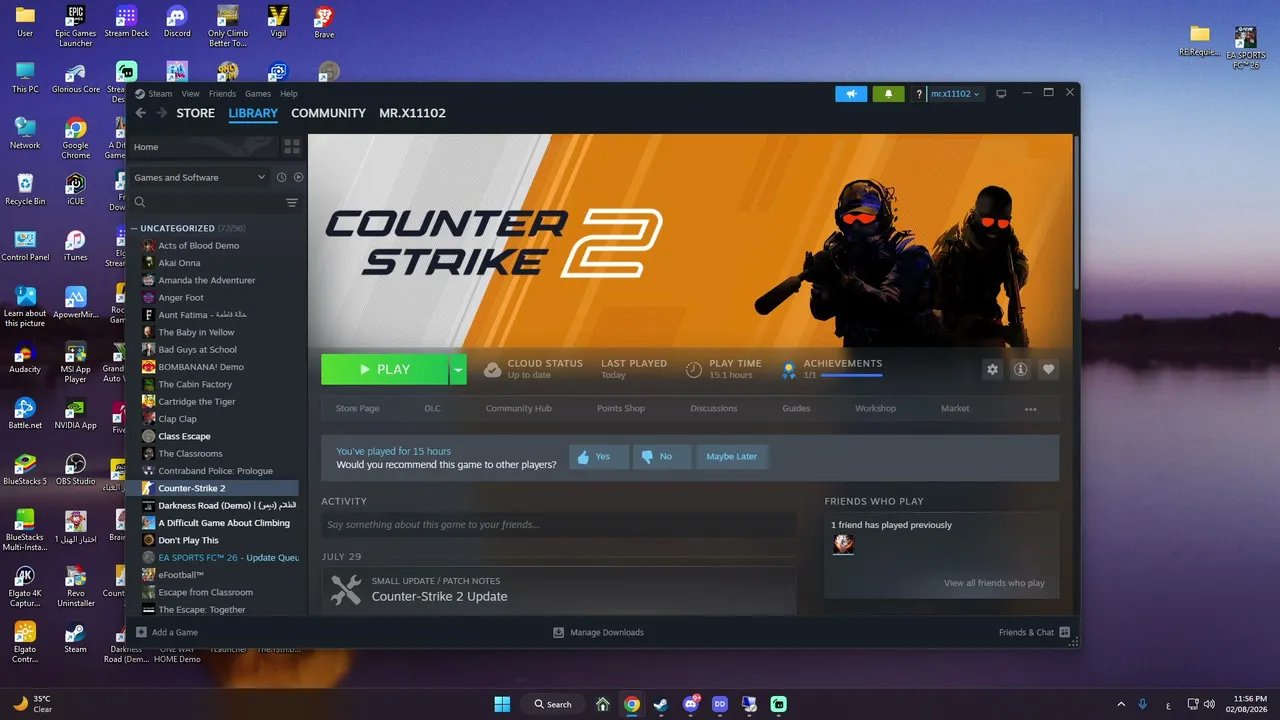The width and height of the screenshot is (1280, 720).
Task: Click the recent activity clock filter icon
Action: 281,177
